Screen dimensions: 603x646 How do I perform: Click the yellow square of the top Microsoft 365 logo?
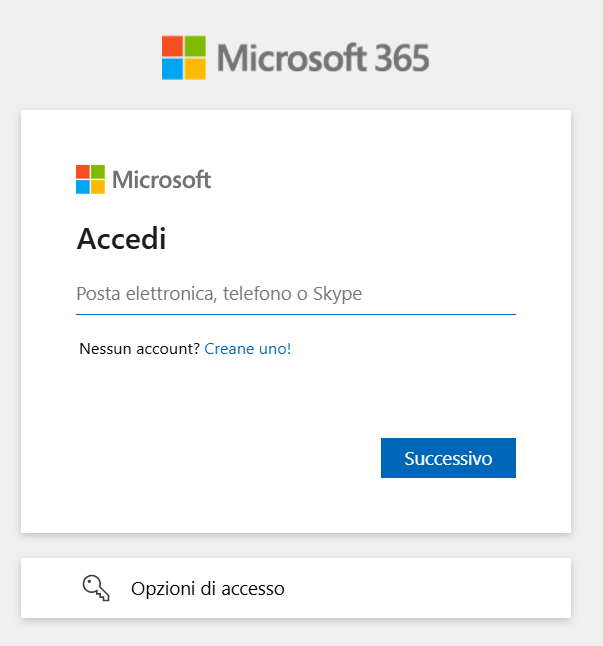195,68
